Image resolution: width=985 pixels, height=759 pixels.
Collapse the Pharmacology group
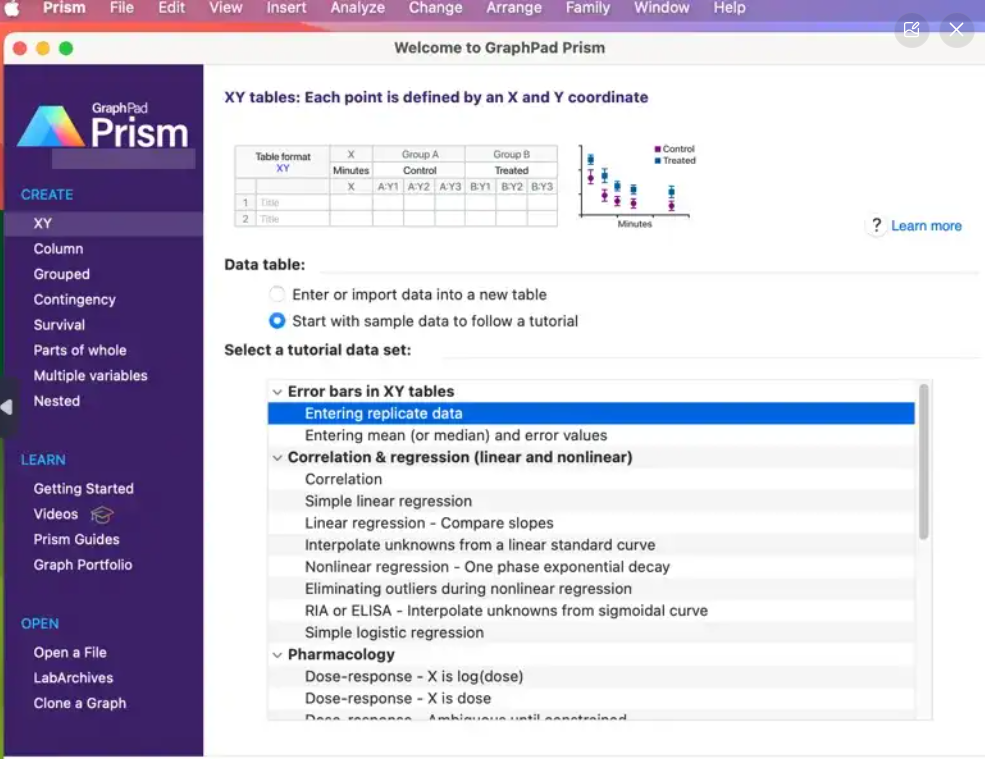pos(277,655)
